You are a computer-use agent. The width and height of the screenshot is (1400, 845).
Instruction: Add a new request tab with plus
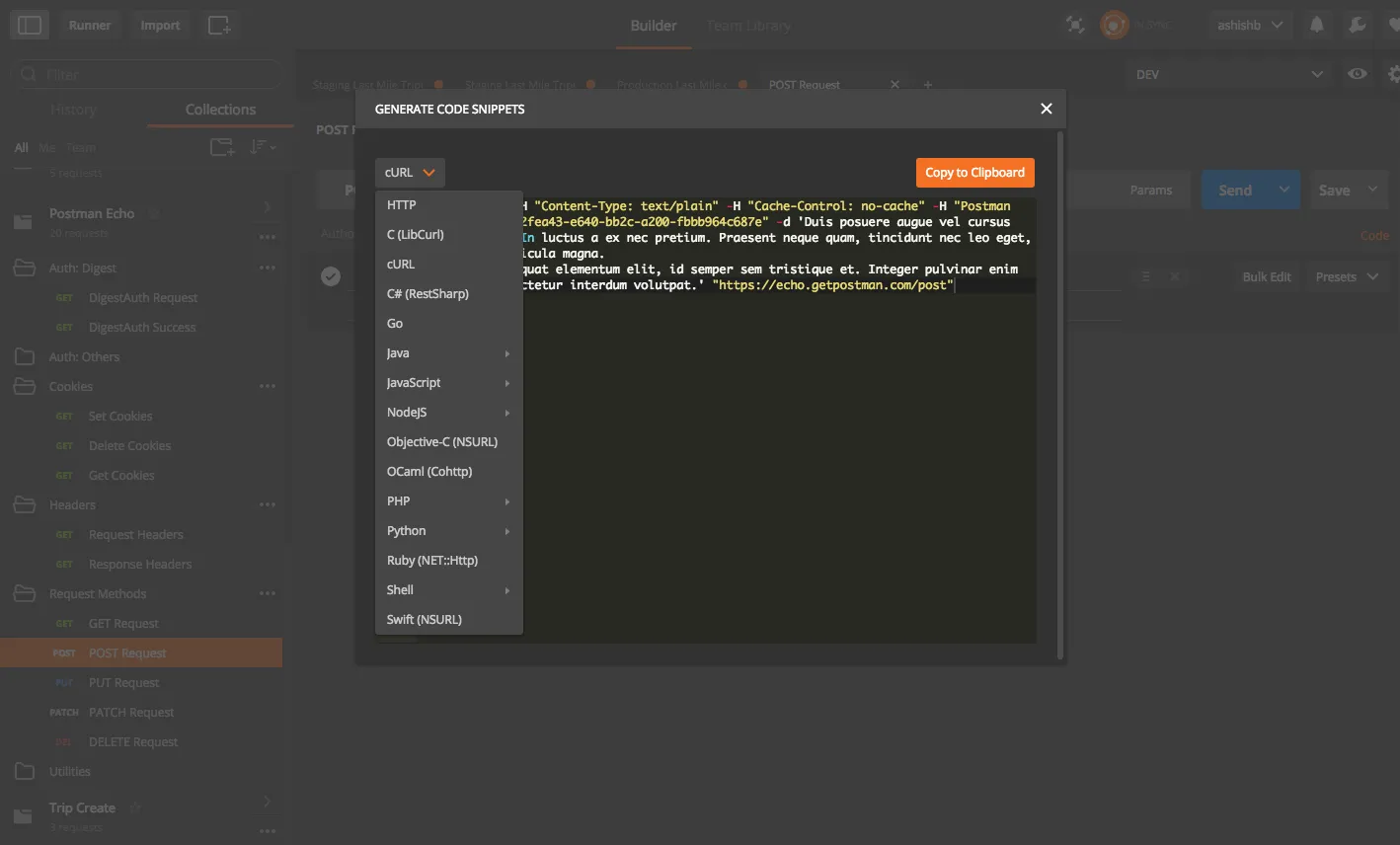[927, 85]
